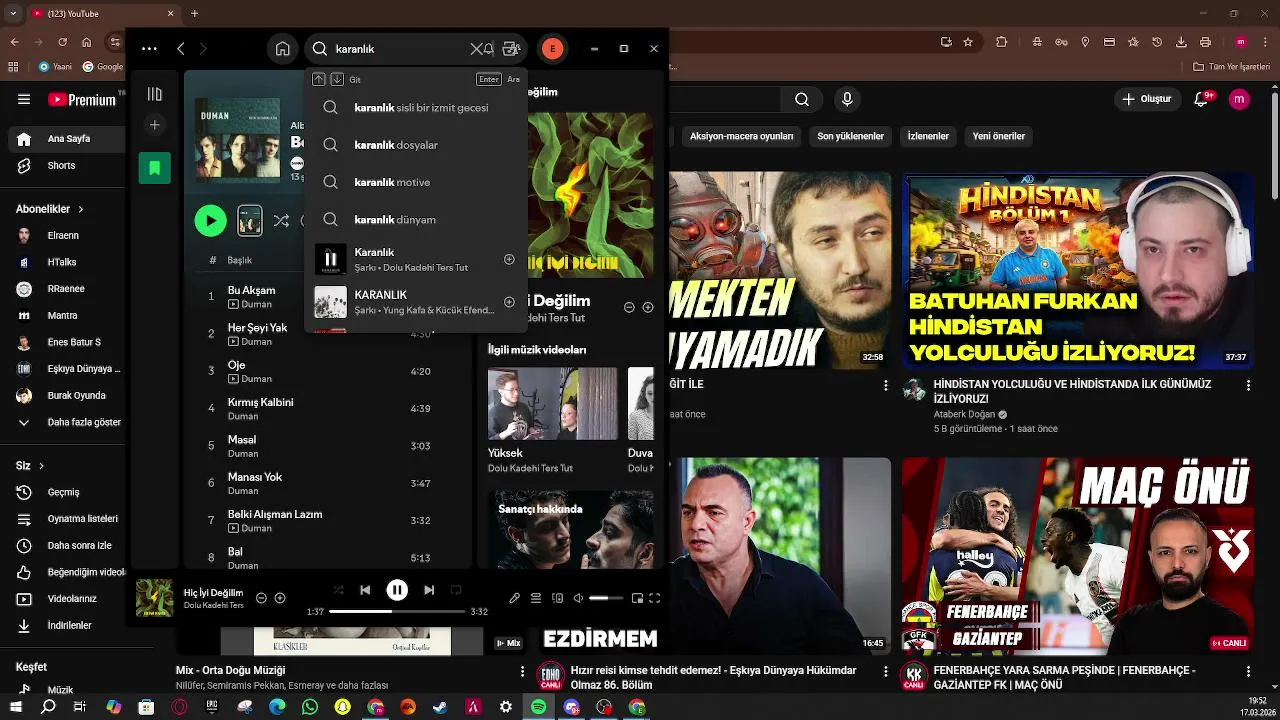Open the 'Yüksek' related music video thumbnail
The width and height of the screenshot is (1280, 720).
(x=553, y=403)
